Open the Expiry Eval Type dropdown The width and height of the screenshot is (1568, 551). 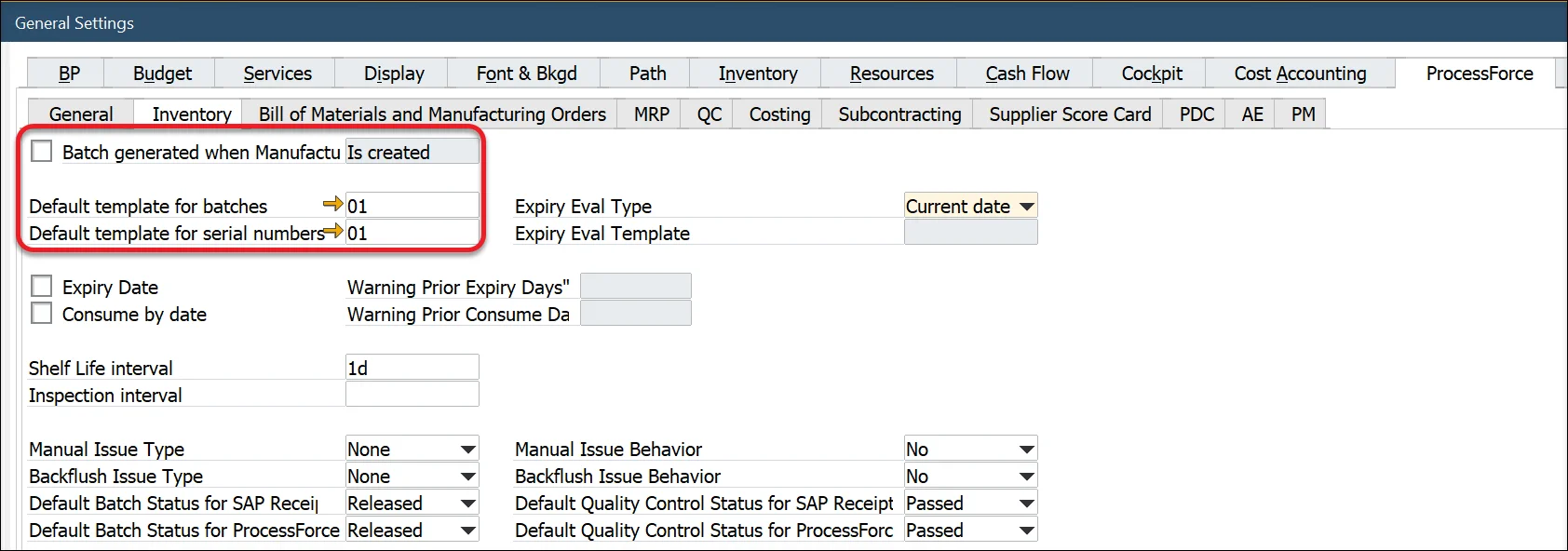coord(970,206)
